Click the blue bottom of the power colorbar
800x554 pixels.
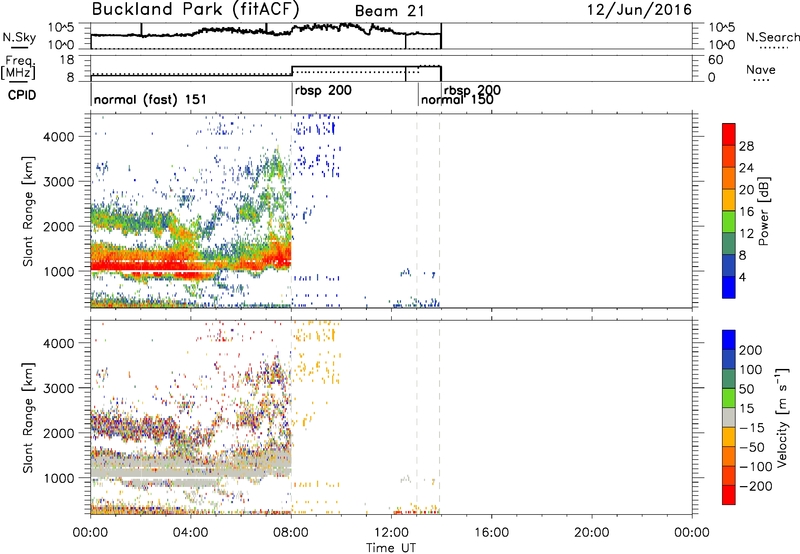tap(729, 287)
